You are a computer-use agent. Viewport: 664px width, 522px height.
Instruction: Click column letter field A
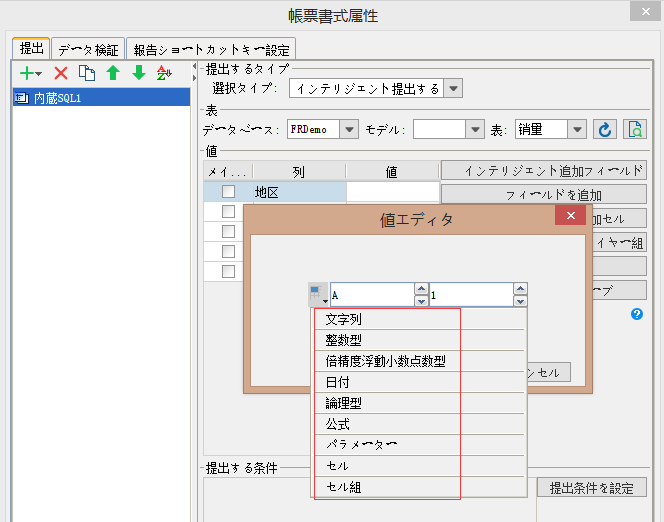tap(372, 295)
